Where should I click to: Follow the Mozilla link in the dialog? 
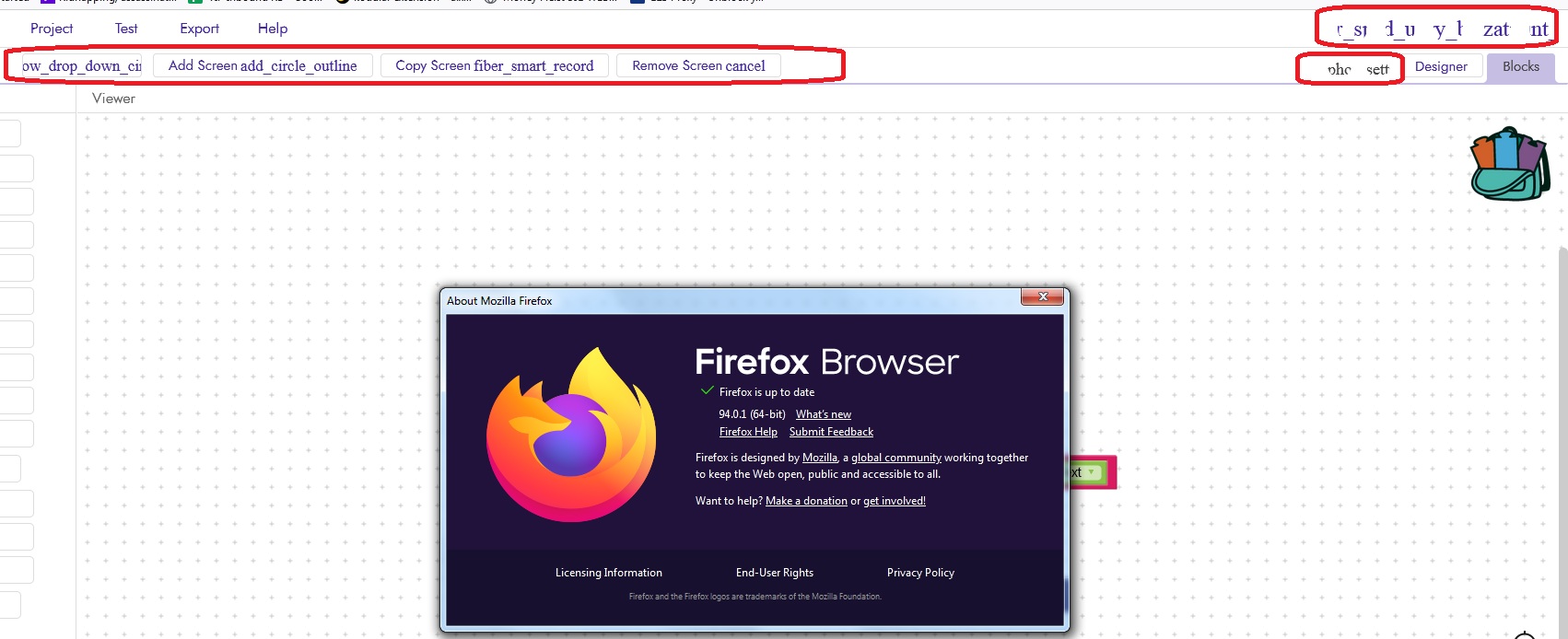coord(820,458)
